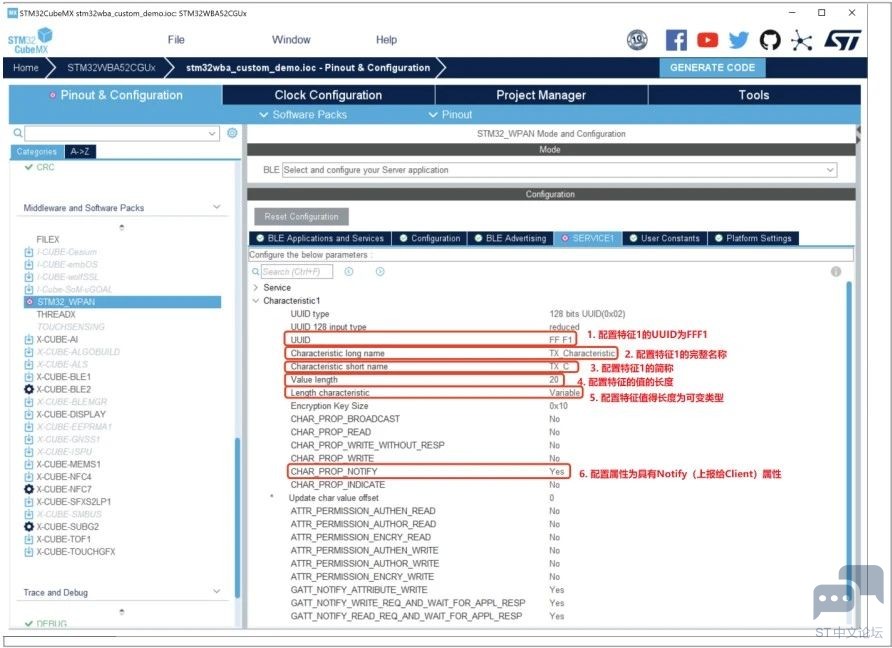Open the Facebook icon link
The image size is (892, 648).
(x=676, y=40)
